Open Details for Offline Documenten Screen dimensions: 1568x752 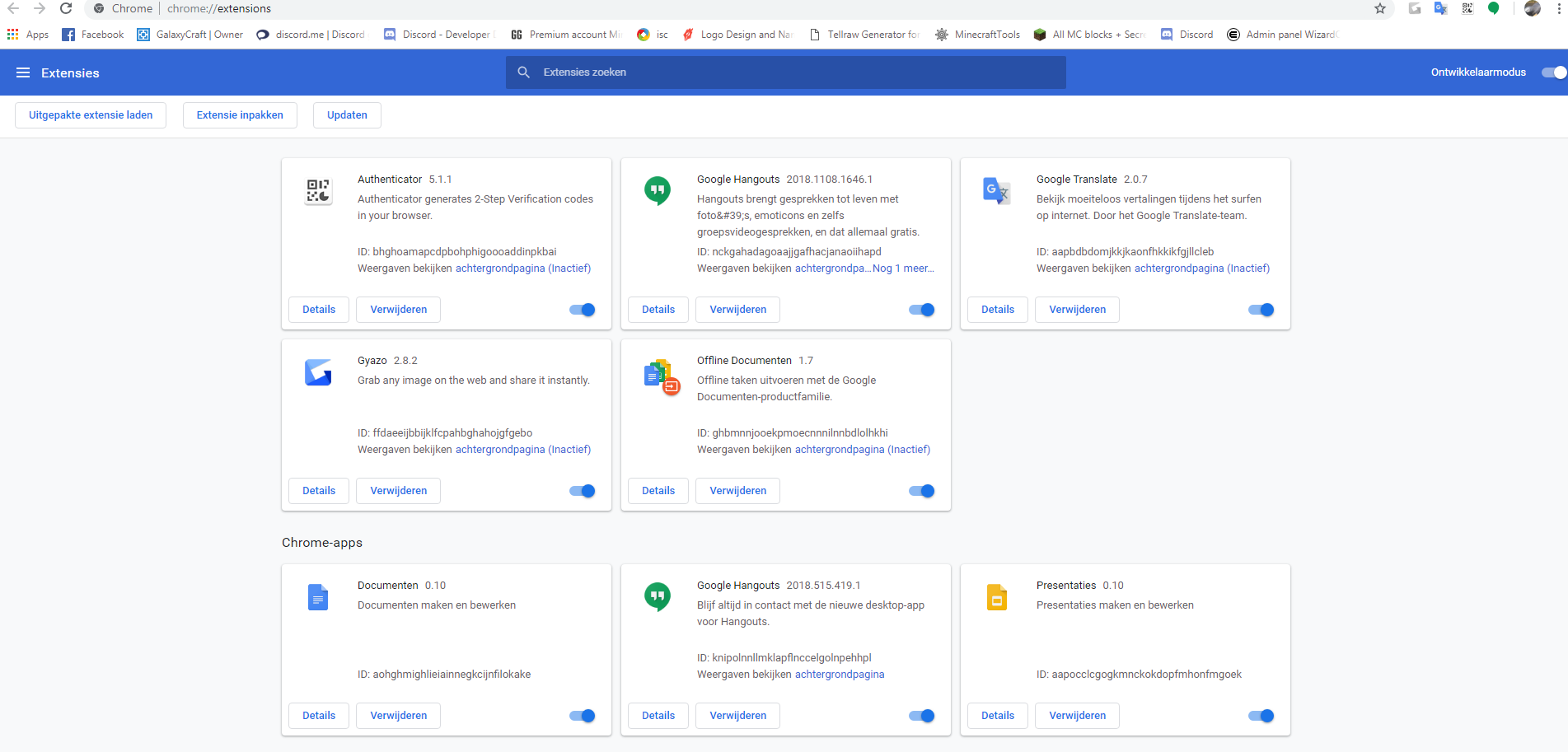tap(658, 491)
